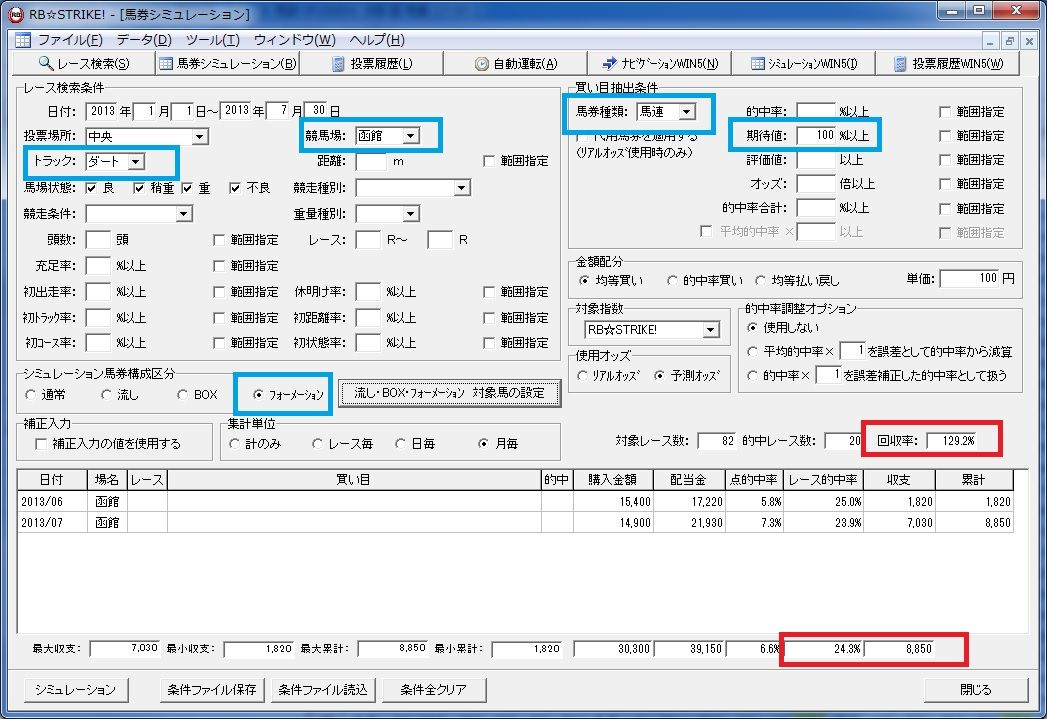The image size is (1047, 719).
Task: Expand the 競馬場 dropdown showing 函館
Action: 411,136
